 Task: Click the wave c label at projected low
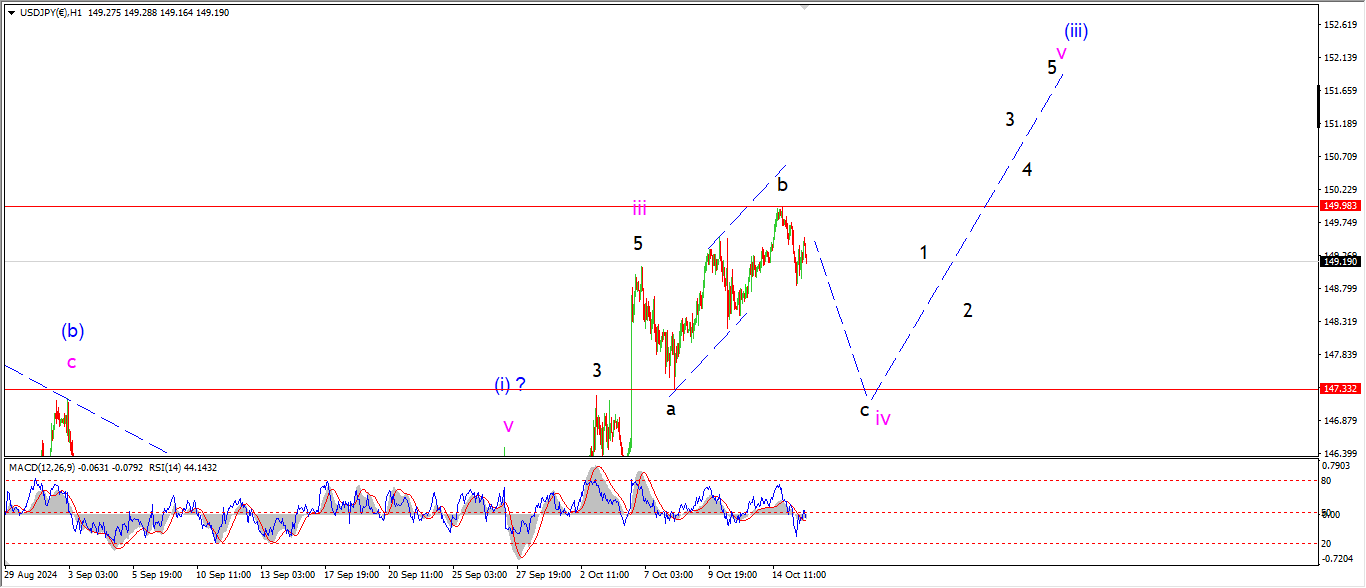tap(864, 410)
